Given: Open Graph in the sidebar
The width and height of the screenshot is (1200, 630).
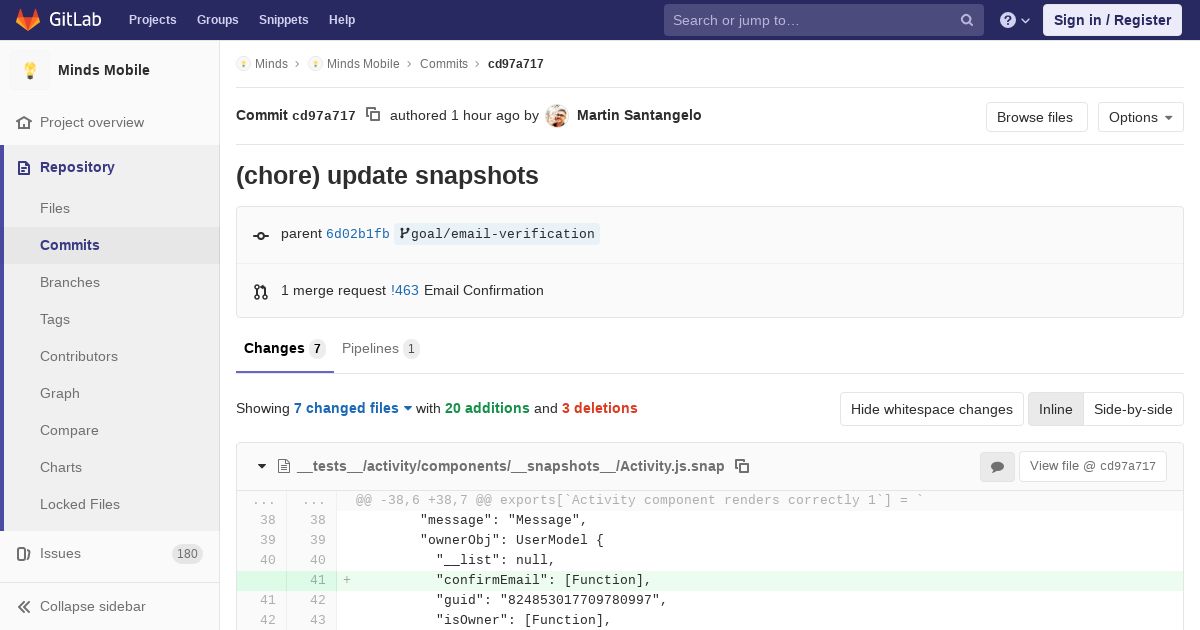Looking at the screenshot, I should pos(60,393).
